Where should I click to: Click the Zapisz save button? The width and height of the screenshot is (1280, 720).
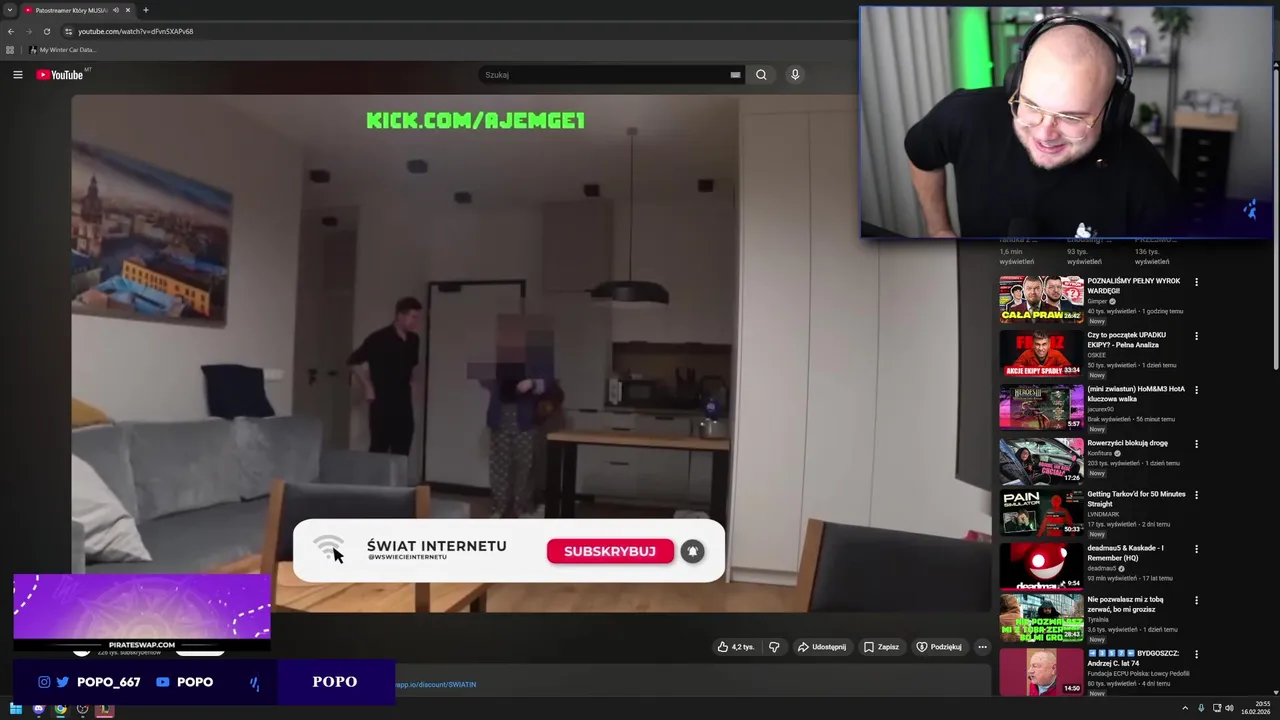[881, 647]
